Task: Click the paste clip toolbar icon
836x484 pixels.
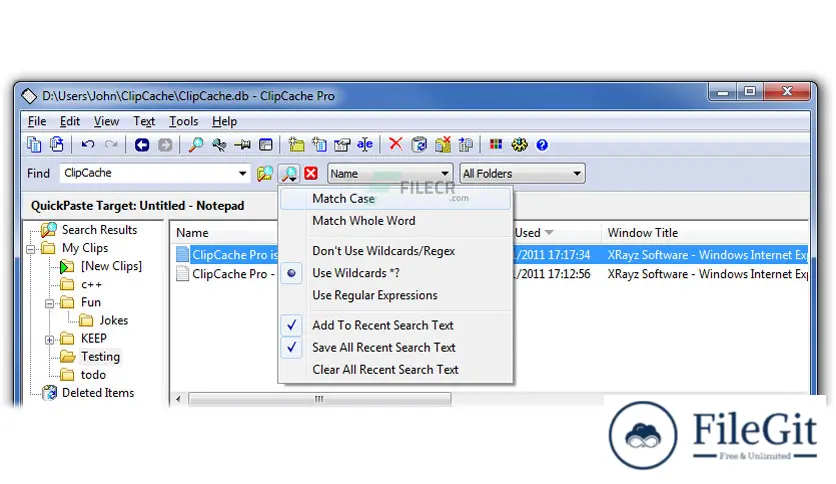Action: (x=57, y=144)
